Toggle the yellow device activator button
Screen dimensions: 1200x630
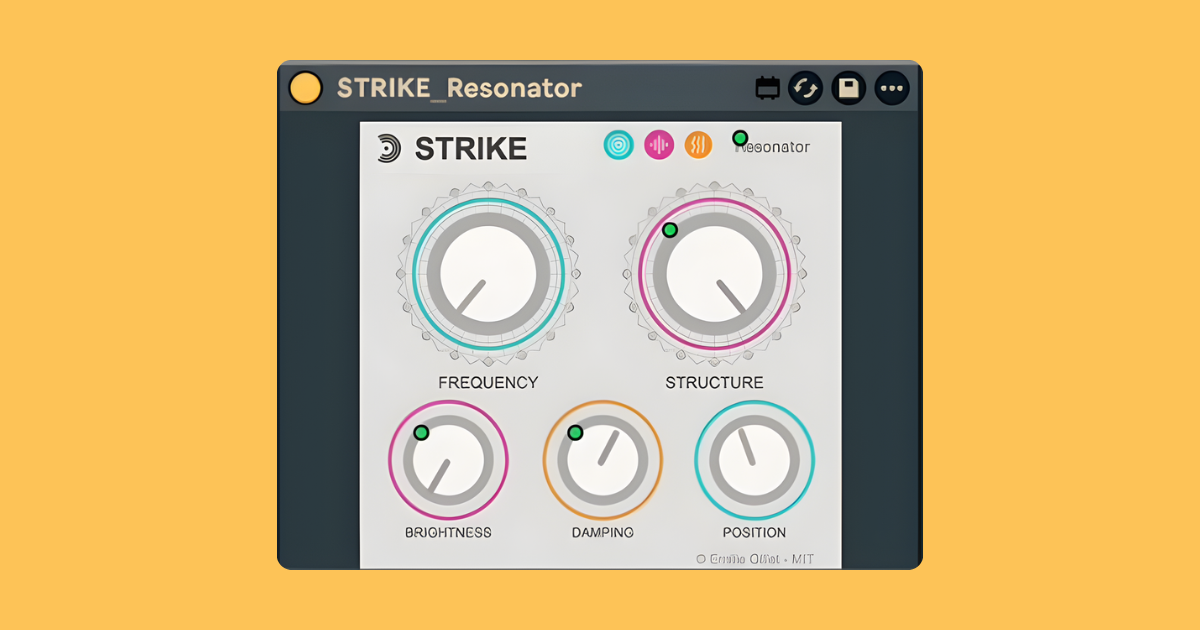click(x=305, y=88)
